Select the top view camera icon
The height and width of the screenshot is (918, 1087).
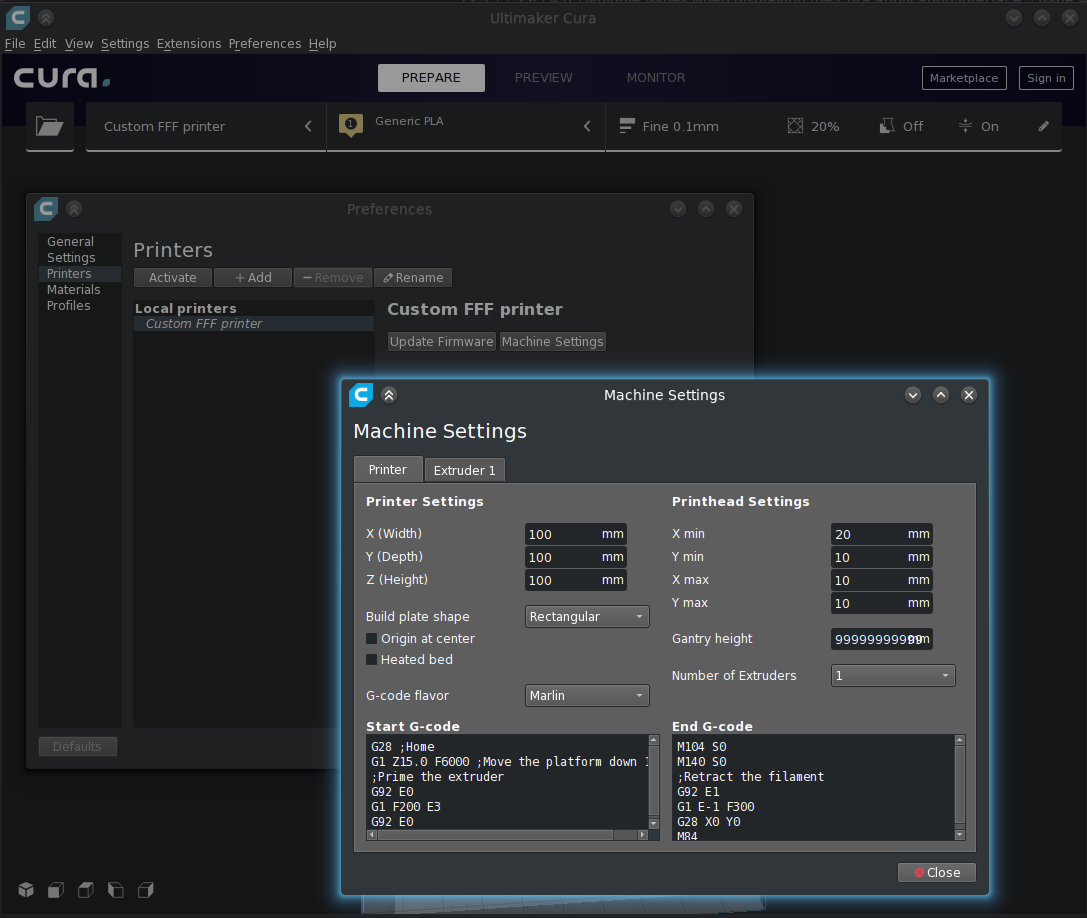[x=86, y=890]
